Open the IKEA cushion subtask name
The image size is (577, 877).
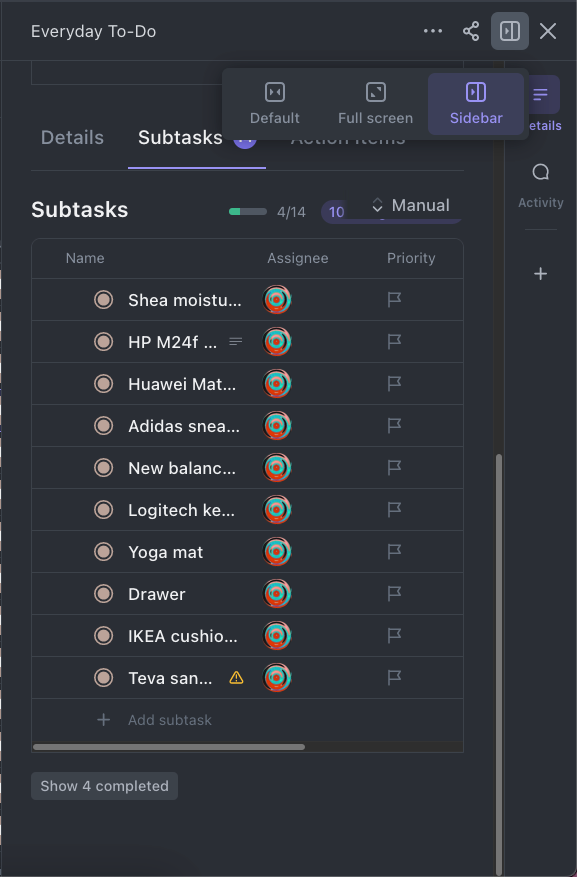pos(183,636)
